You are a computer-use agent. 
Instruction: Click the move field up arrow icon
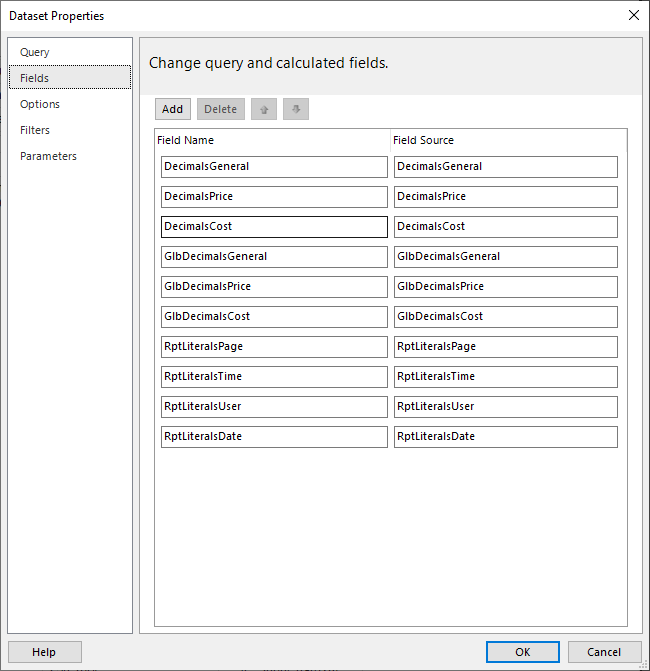pyautogui.click(x=264, y=109)
